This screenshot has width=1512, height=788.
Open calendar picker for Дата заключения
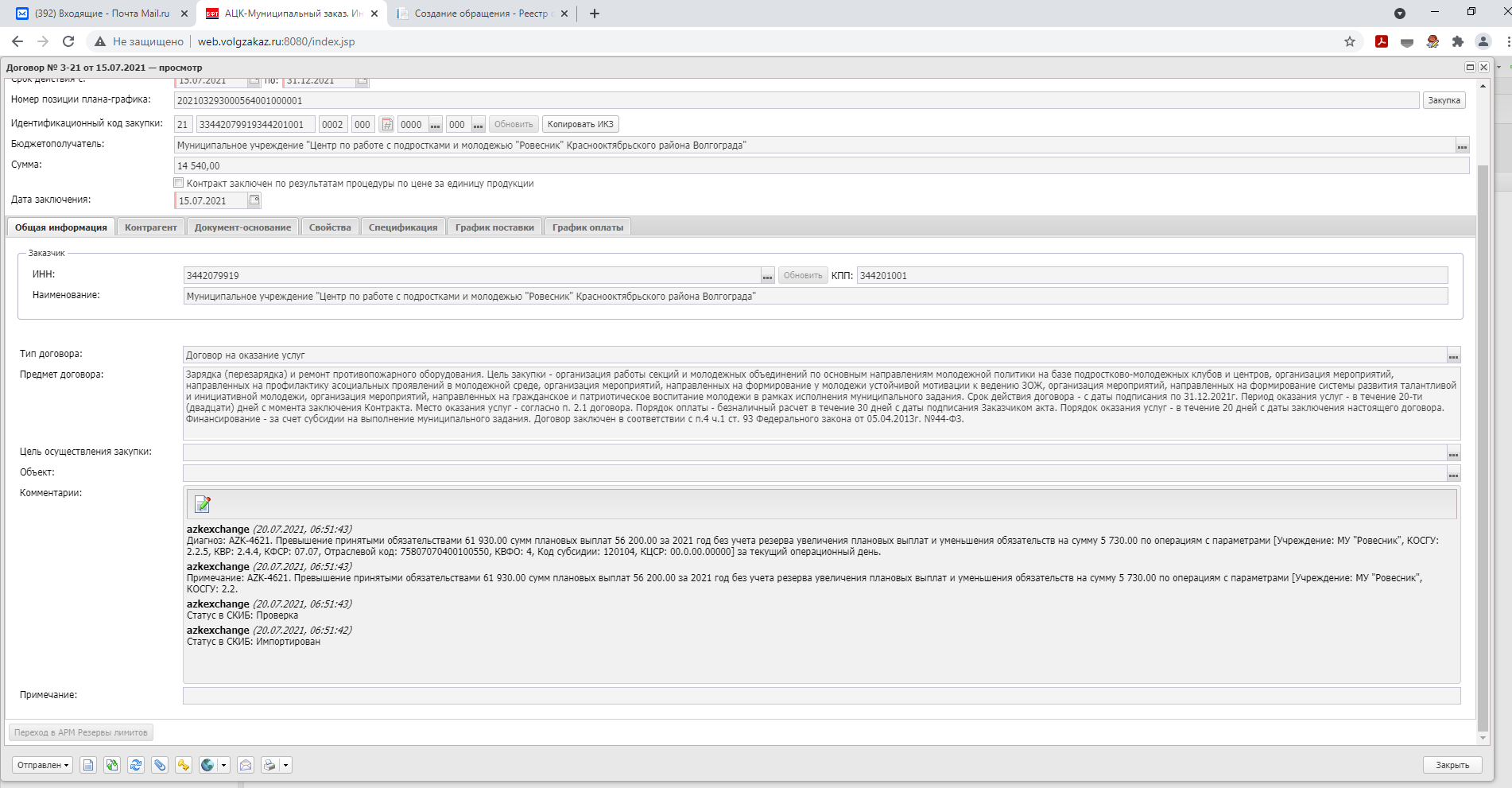(254, 200)
